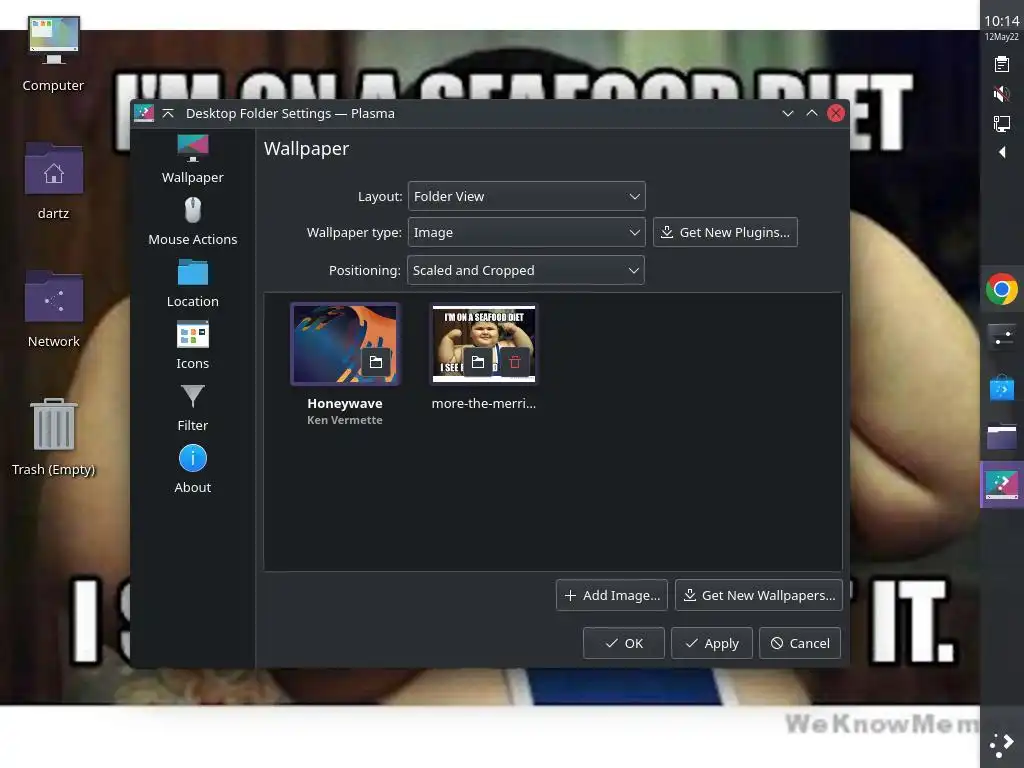Click the muted volume tray icon

[x=1002, y=94]
